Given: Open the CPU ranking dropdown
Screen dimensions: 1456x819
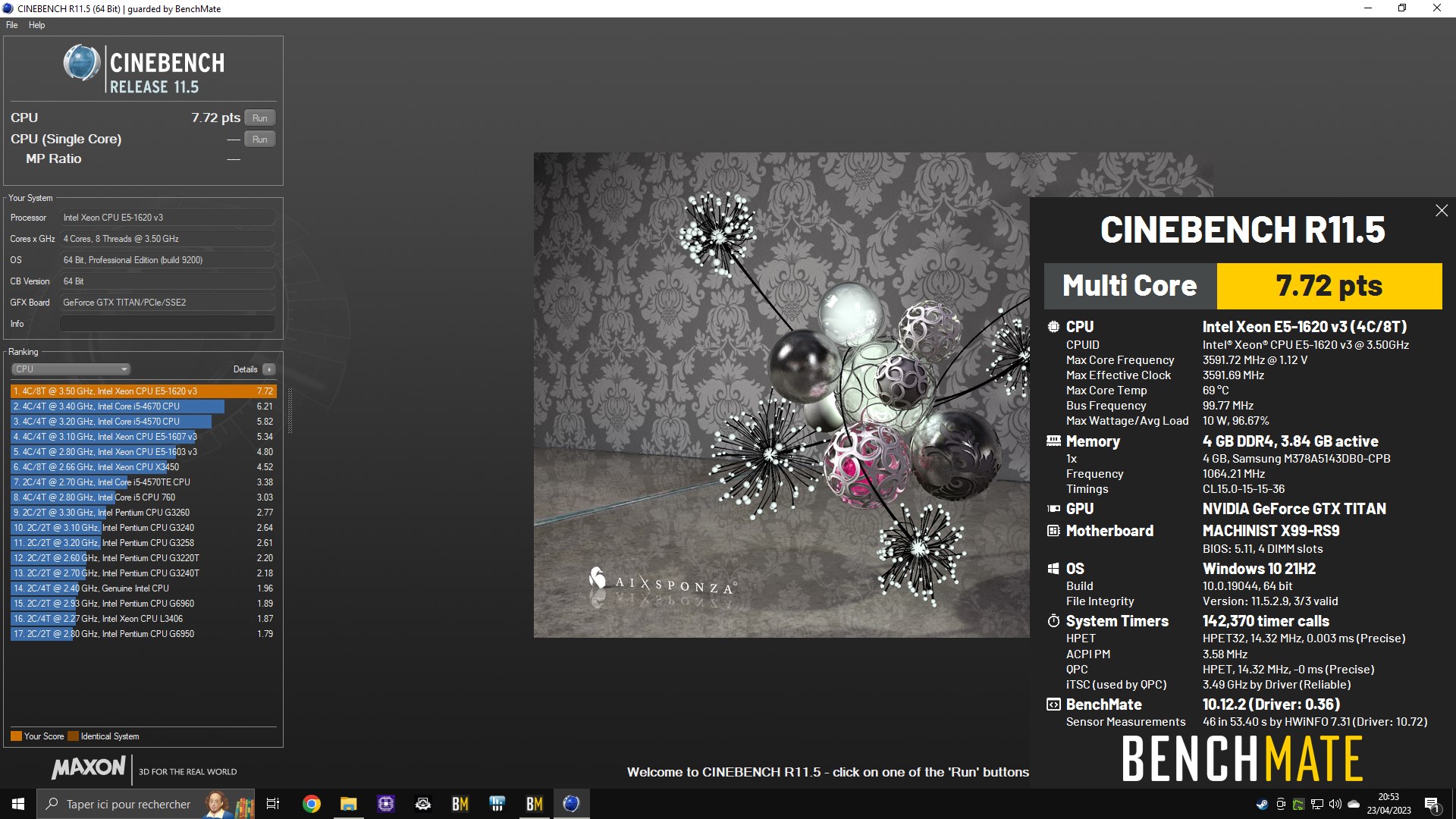Looking at the screenshot, I should pyautogui.click(x=71, y=369).
